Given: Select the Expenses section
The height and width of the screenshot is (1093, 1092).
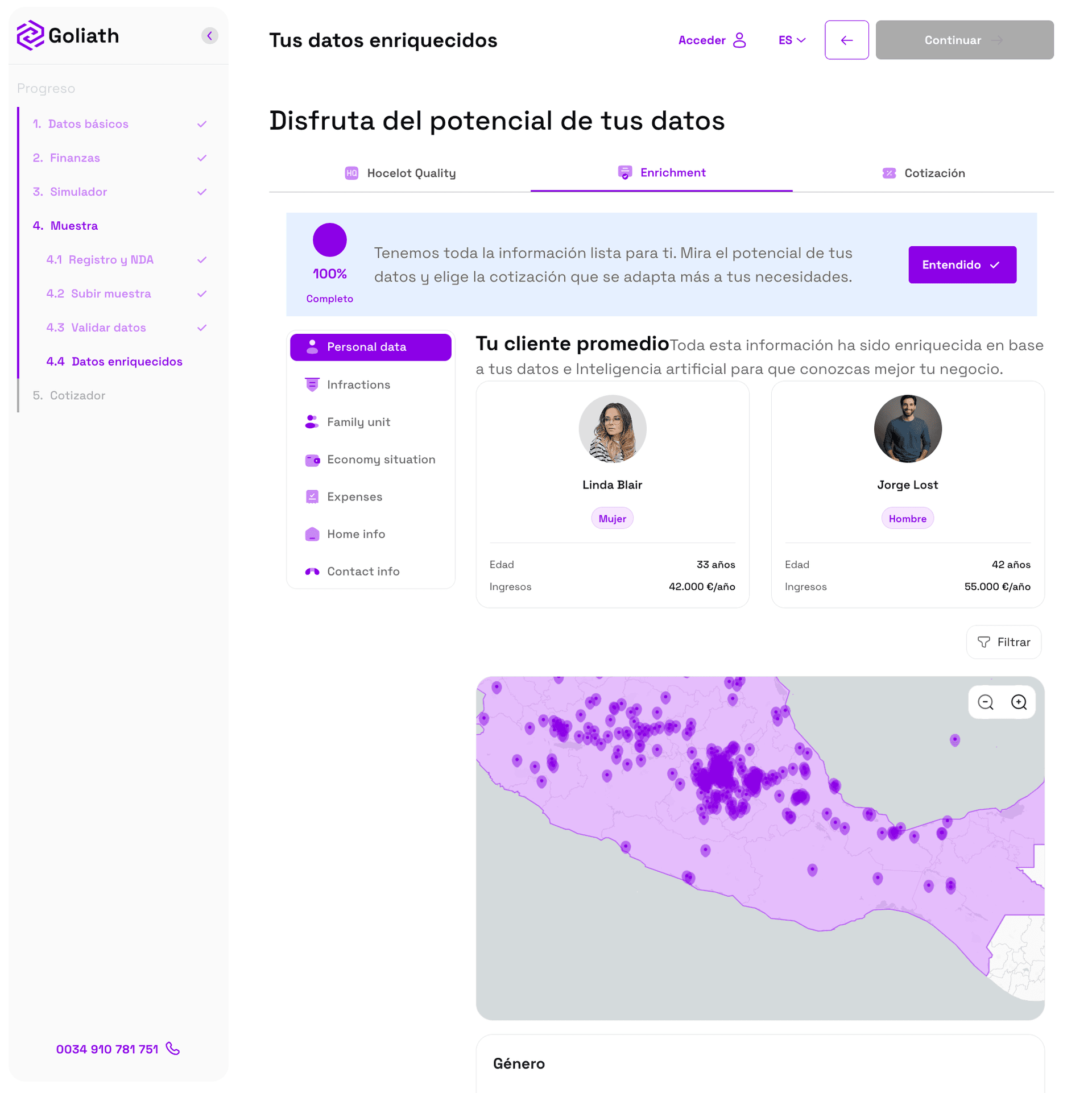Looking at the screenshot, I should (x=354, y=496).
